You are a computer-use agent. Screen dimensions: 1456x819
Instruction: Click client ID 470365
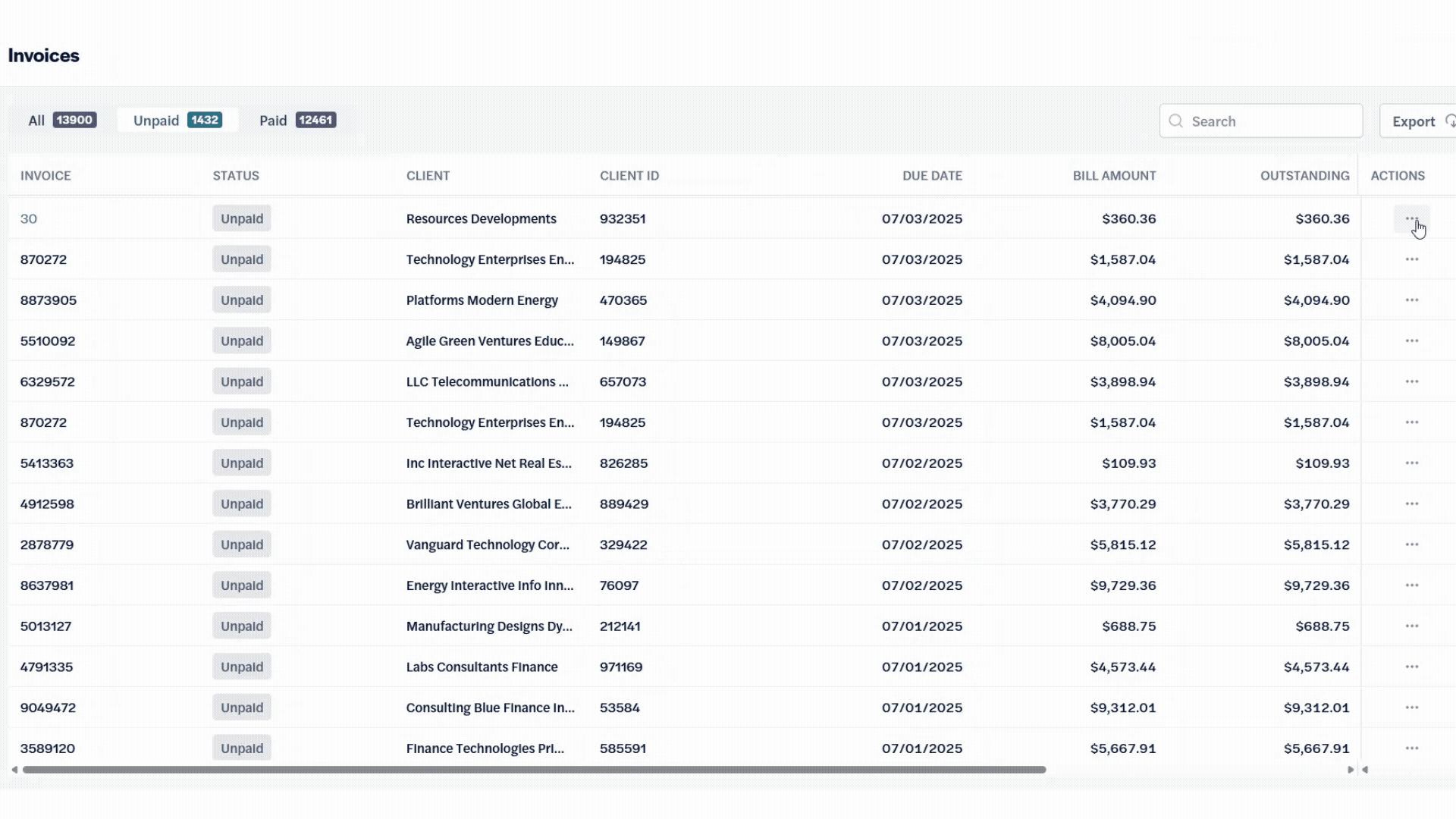(623, 300)
